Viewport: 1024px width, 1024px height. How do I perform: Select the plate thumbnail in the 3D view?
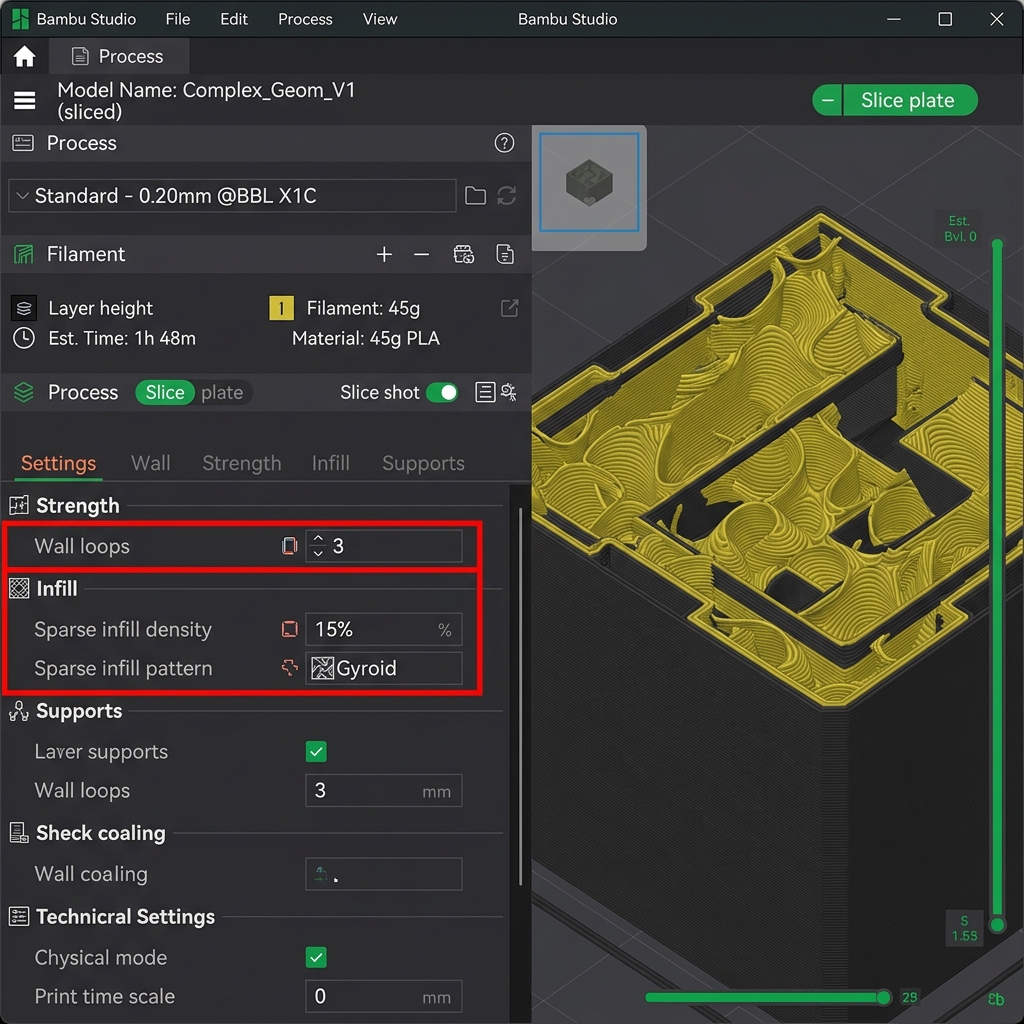(589, 182)
